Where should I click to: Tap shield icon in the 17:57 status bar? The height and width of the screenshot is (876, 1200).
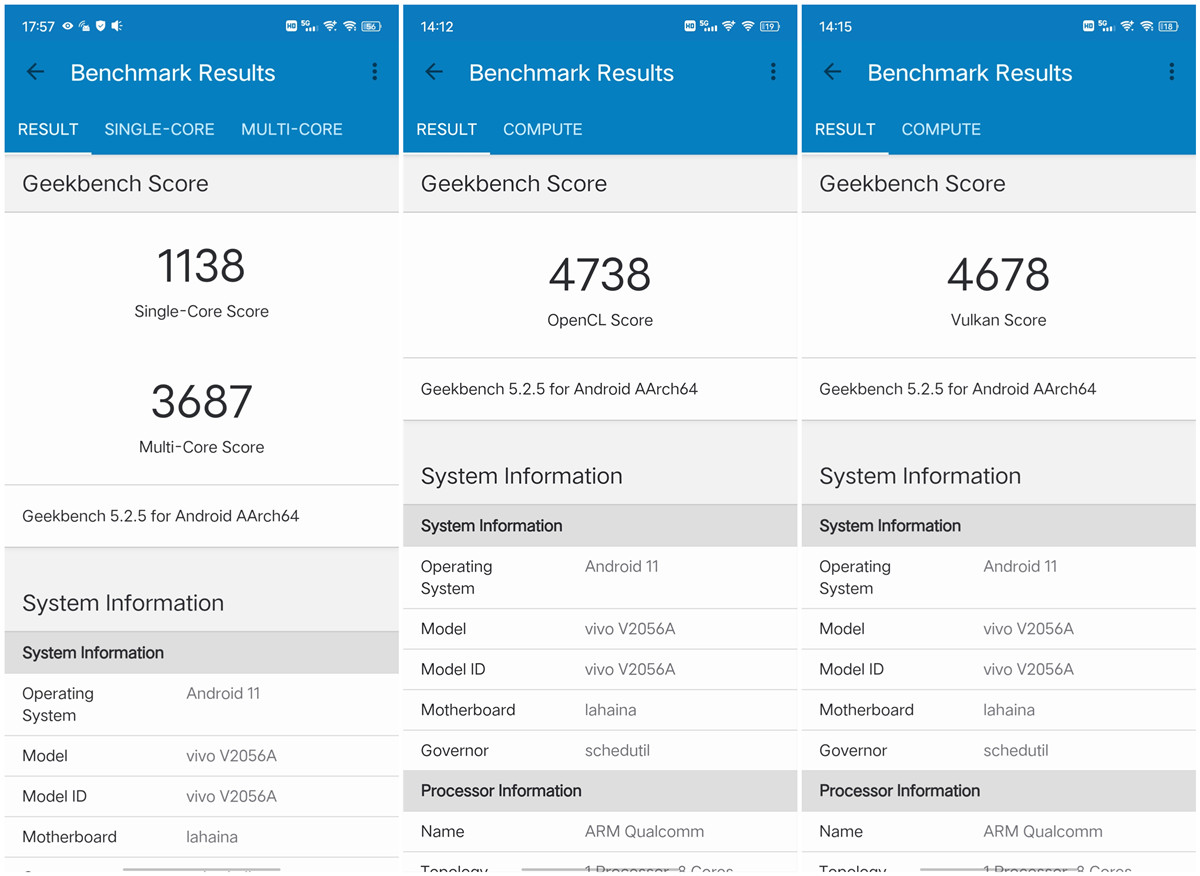click(100, 27)
